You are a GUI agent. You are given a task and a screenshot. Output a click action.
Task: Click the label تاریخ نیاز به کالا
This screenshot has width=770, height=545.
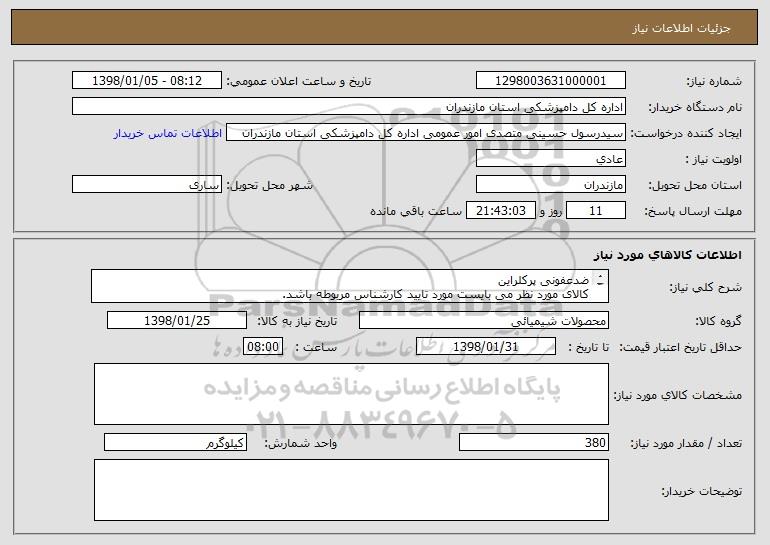pos(297,322)
